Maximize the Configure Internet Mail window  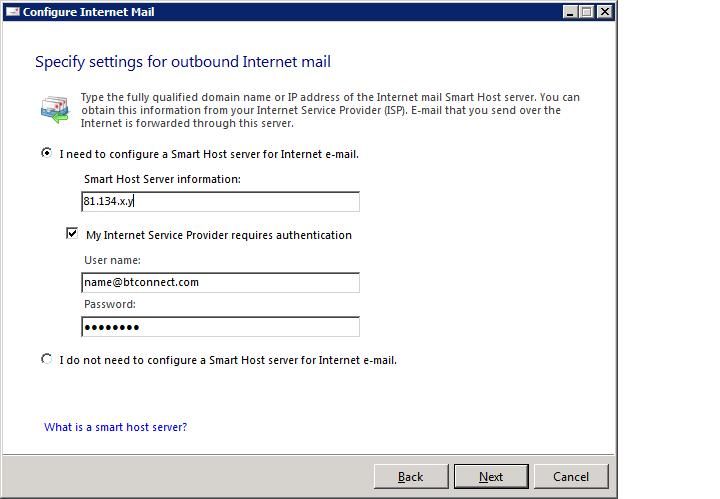(x=587, y=12)
